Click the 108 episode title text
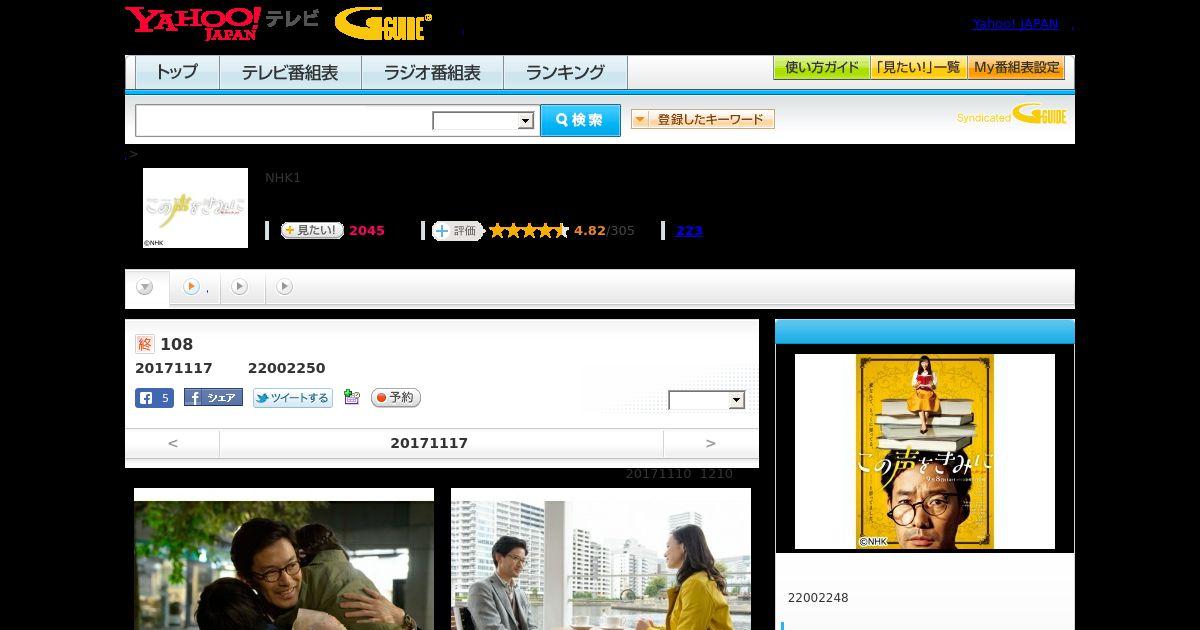The height and width of the screenshot is (630, 1200). point(177,344)
